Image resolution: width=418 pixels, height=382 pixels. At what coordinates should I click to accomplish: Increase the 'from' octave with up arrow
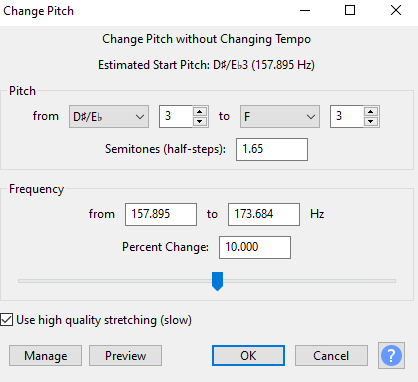click(200, 112)
